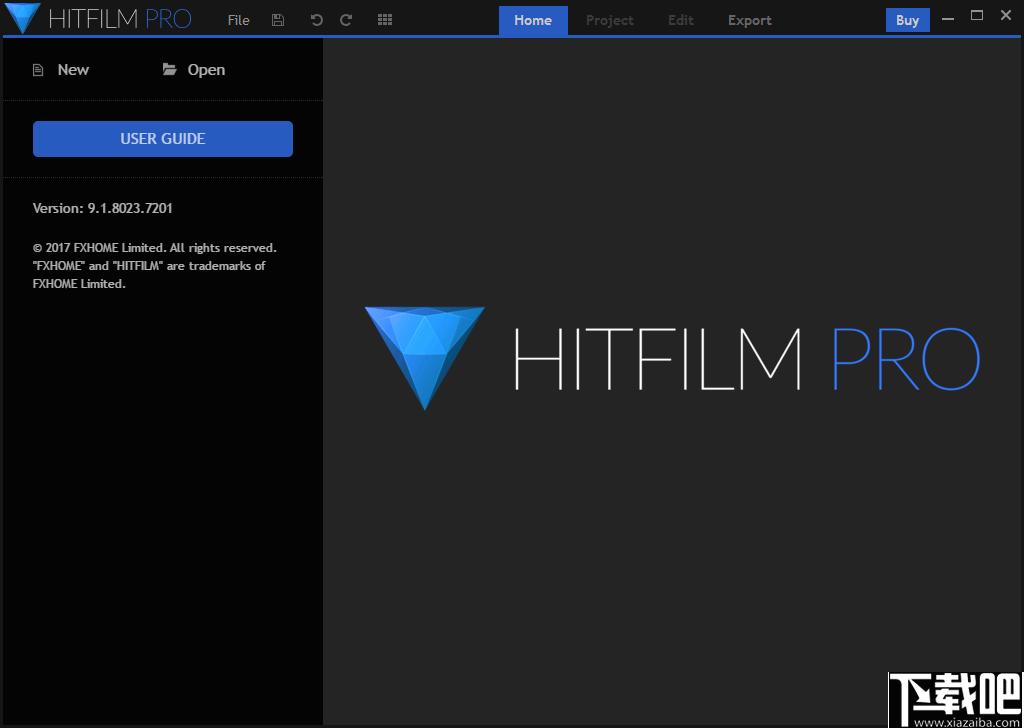Switch to the Export tab
The image size is (1024, 728).
pos(750,20)
